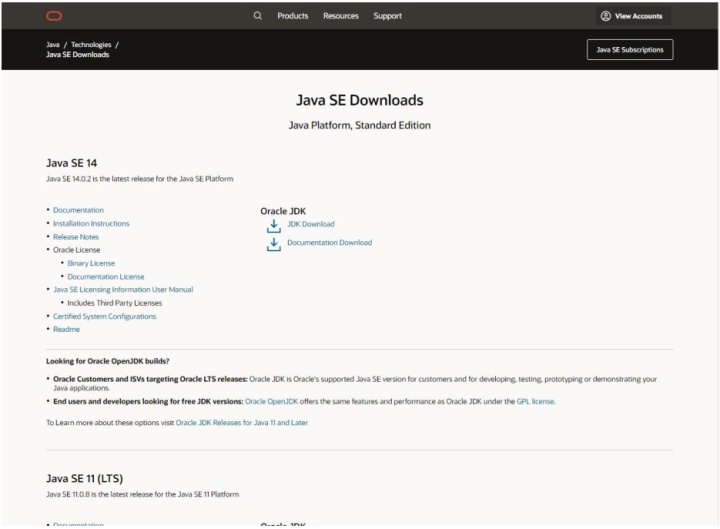Click the Documentation Download text link
This screenshot has width=720, height=529.
[330, 242]
